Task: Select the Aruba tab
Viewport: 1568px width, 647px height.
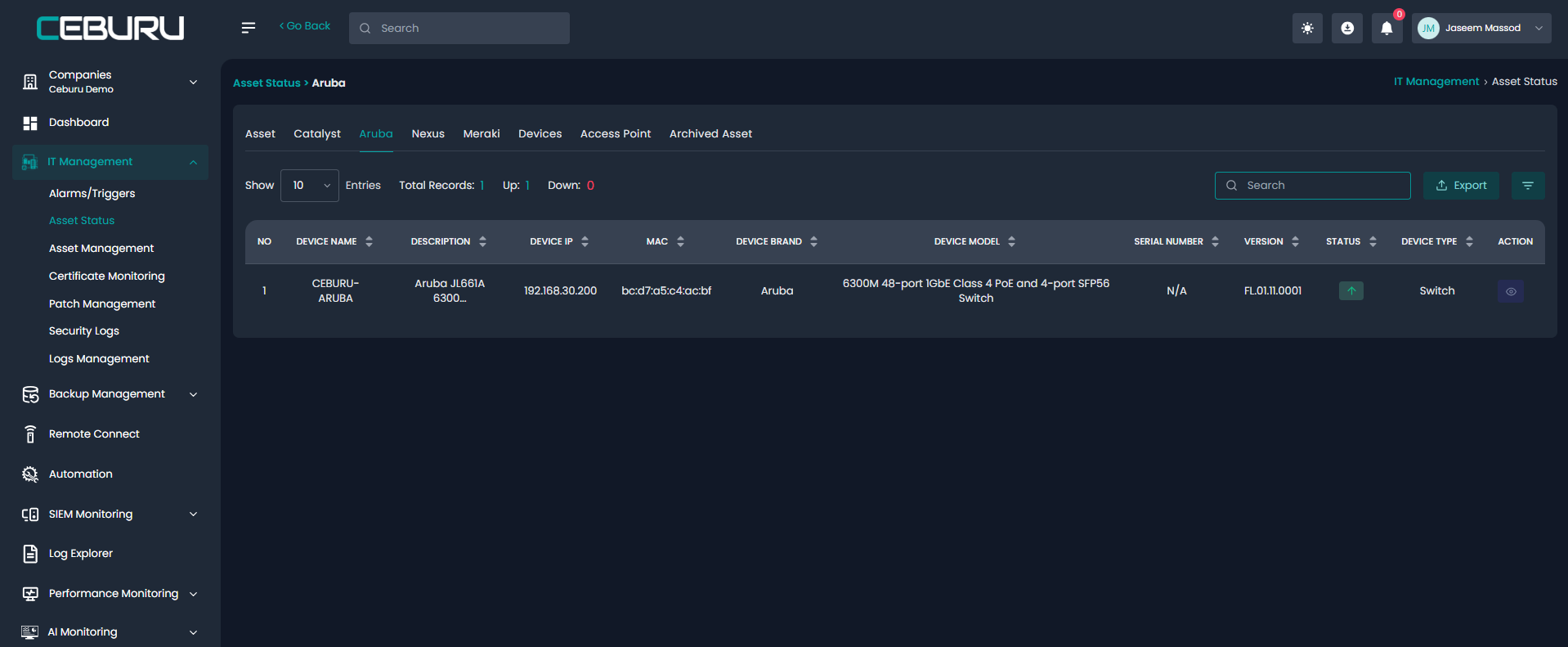Action: [x=376, y=134]
